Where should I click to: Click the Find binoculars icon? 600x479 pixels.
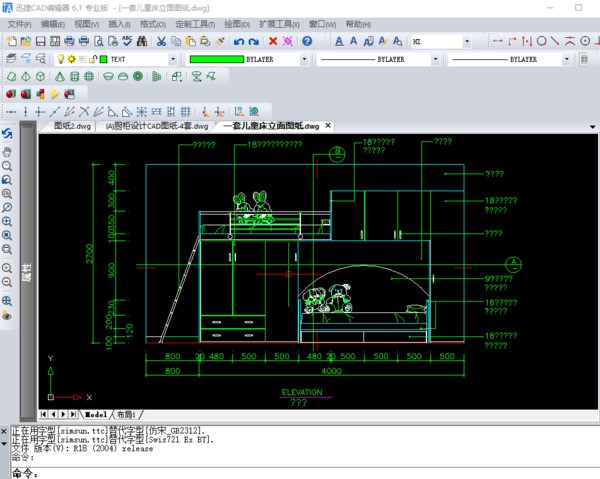coord(141,41)
